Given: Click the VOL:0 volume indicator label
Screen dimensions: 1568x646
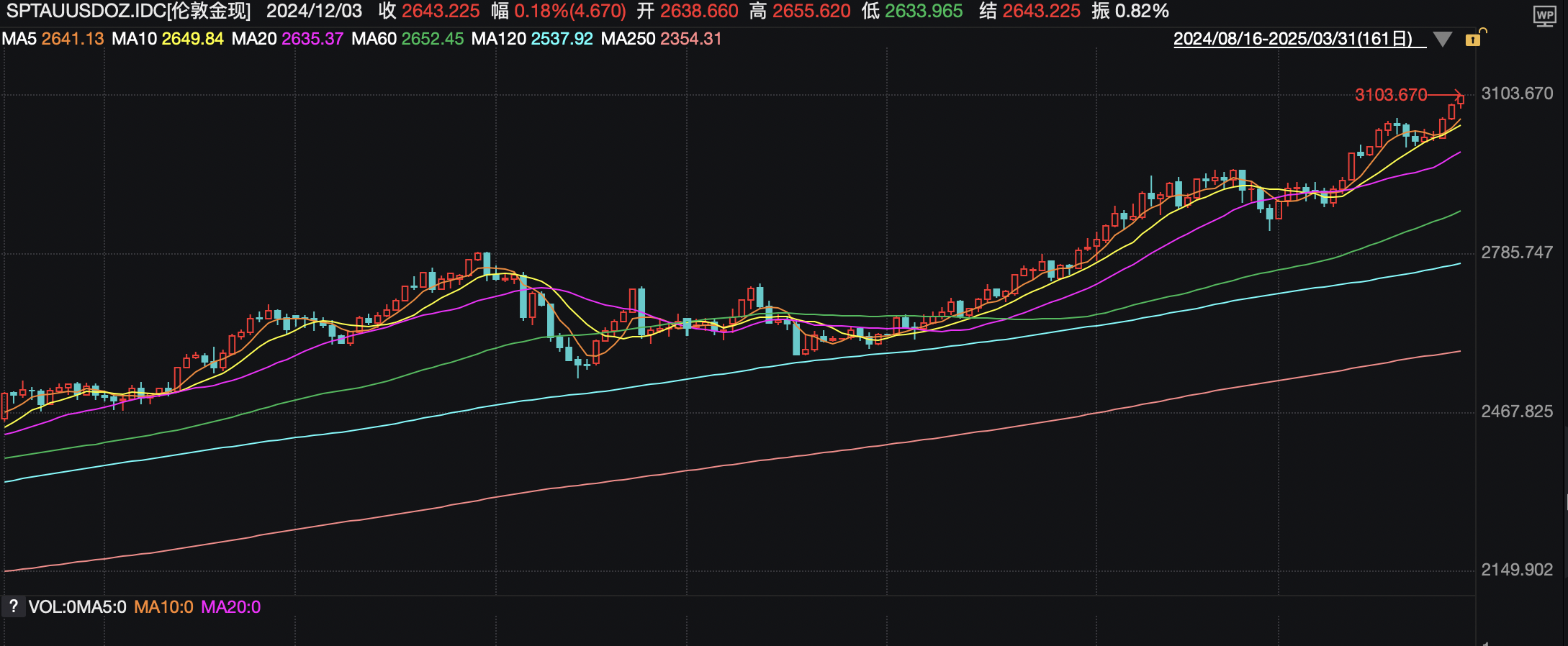Looking at the screenshot, I should pos(52,607).
